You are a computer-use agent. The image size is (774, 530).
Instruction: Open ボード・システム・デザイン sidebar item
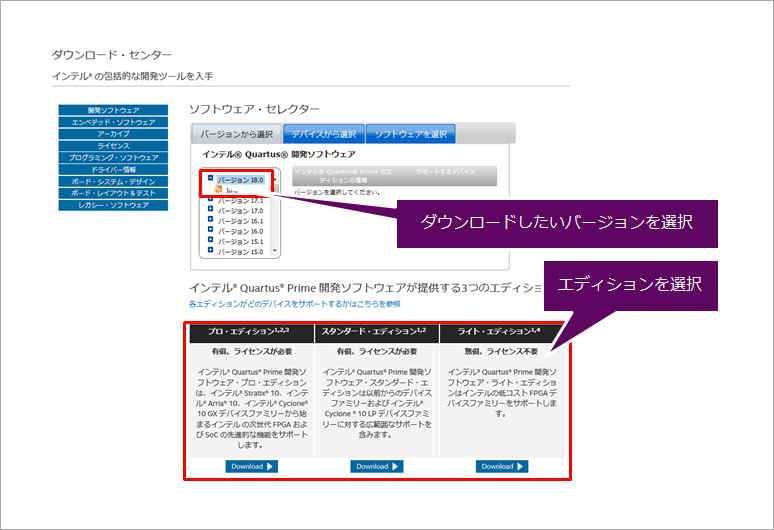pyautogui.click(x=113, y=181)
